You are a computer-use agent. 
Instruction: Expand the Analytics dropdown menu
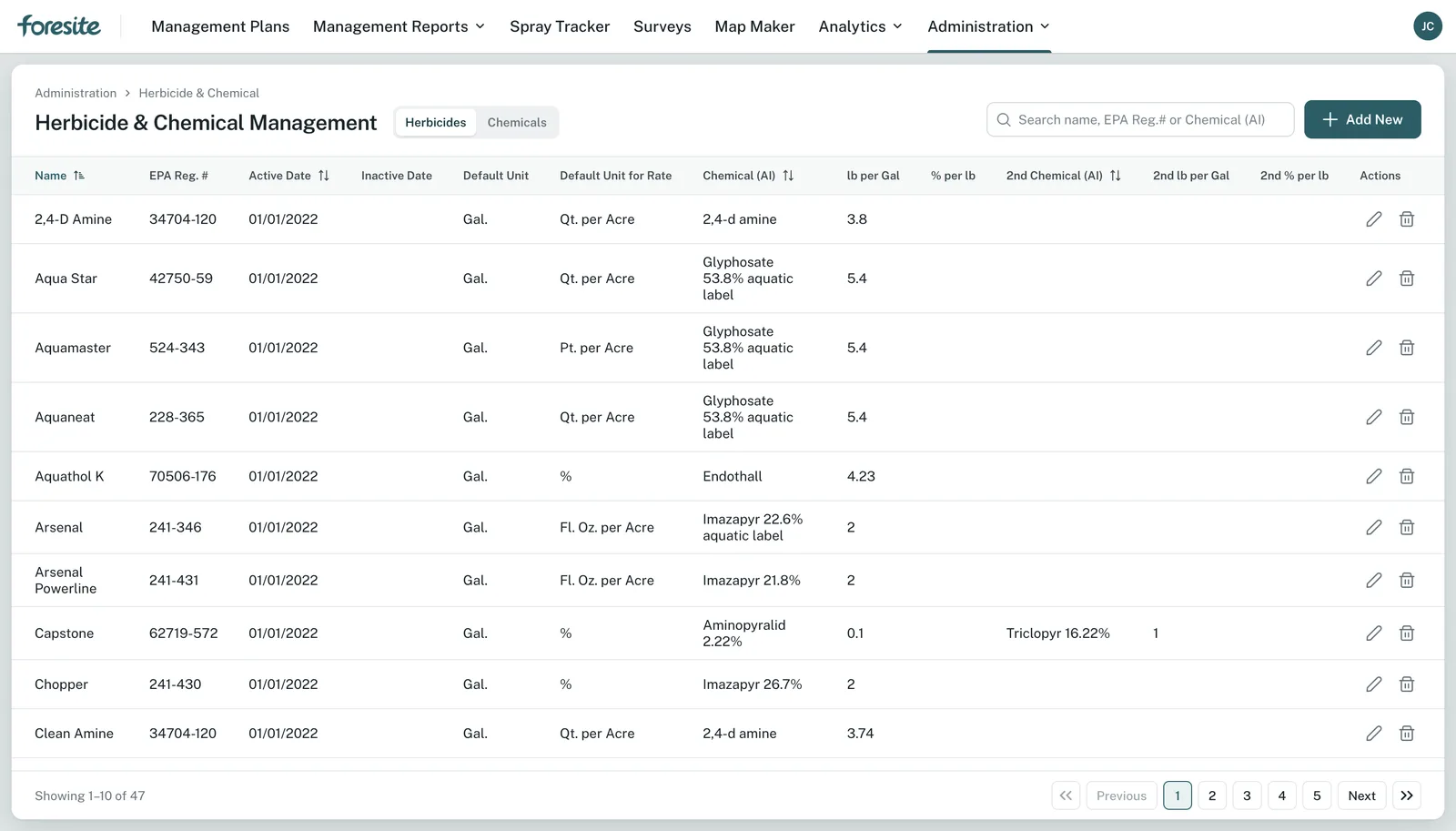[860, 26]
